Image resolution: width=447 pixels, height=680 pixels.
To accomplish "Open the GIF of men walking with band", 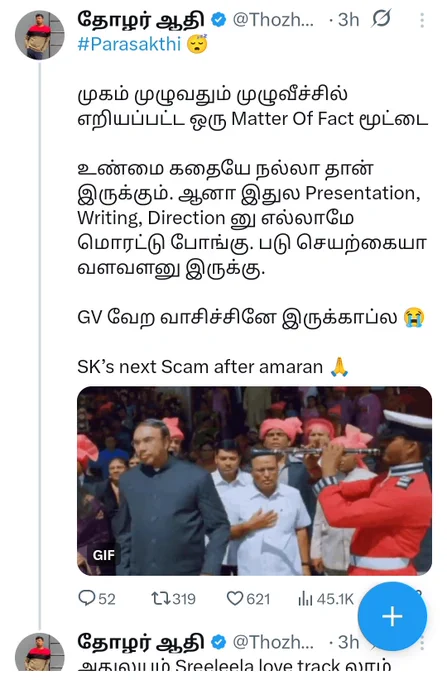I will click(x=254, y=481).
